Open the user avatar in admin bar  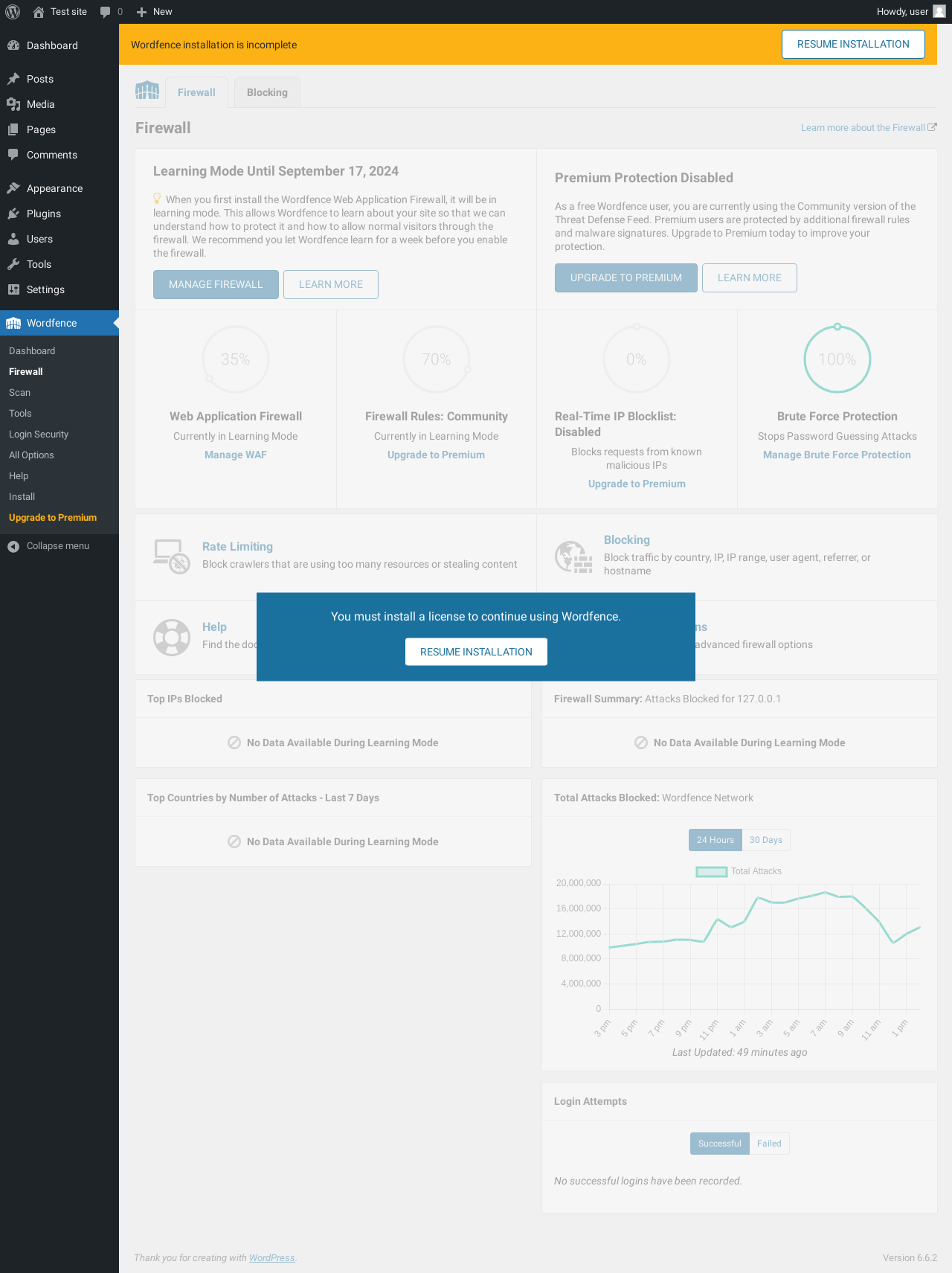click(939, 12)
